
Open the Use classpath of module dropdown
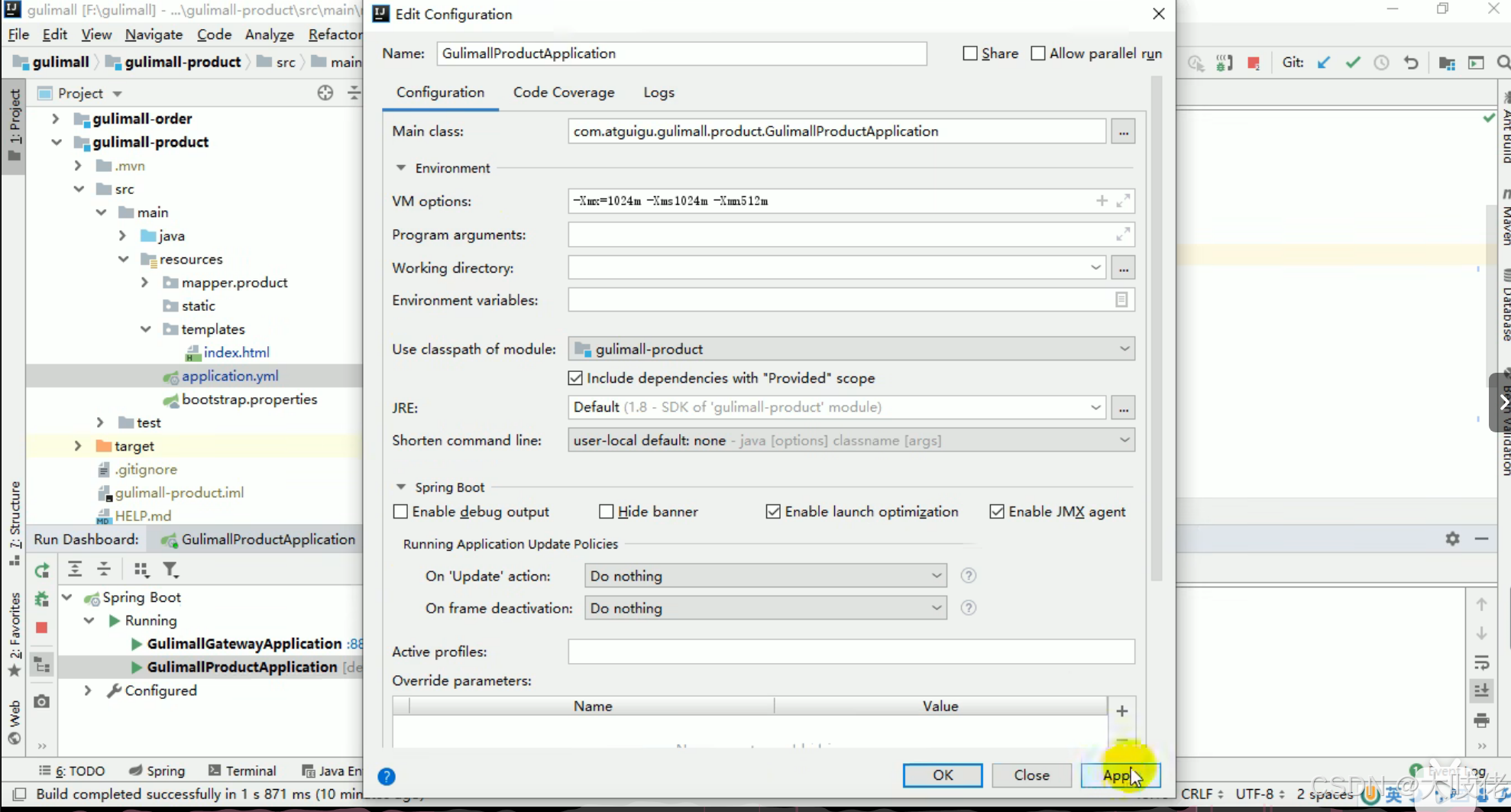coord(851,349)
